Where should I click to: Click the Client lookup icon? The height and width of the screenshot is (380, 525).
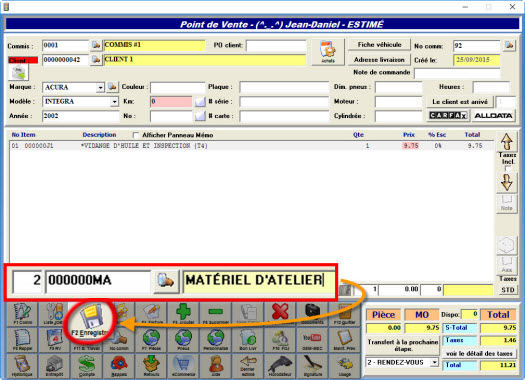coord(96,60)
